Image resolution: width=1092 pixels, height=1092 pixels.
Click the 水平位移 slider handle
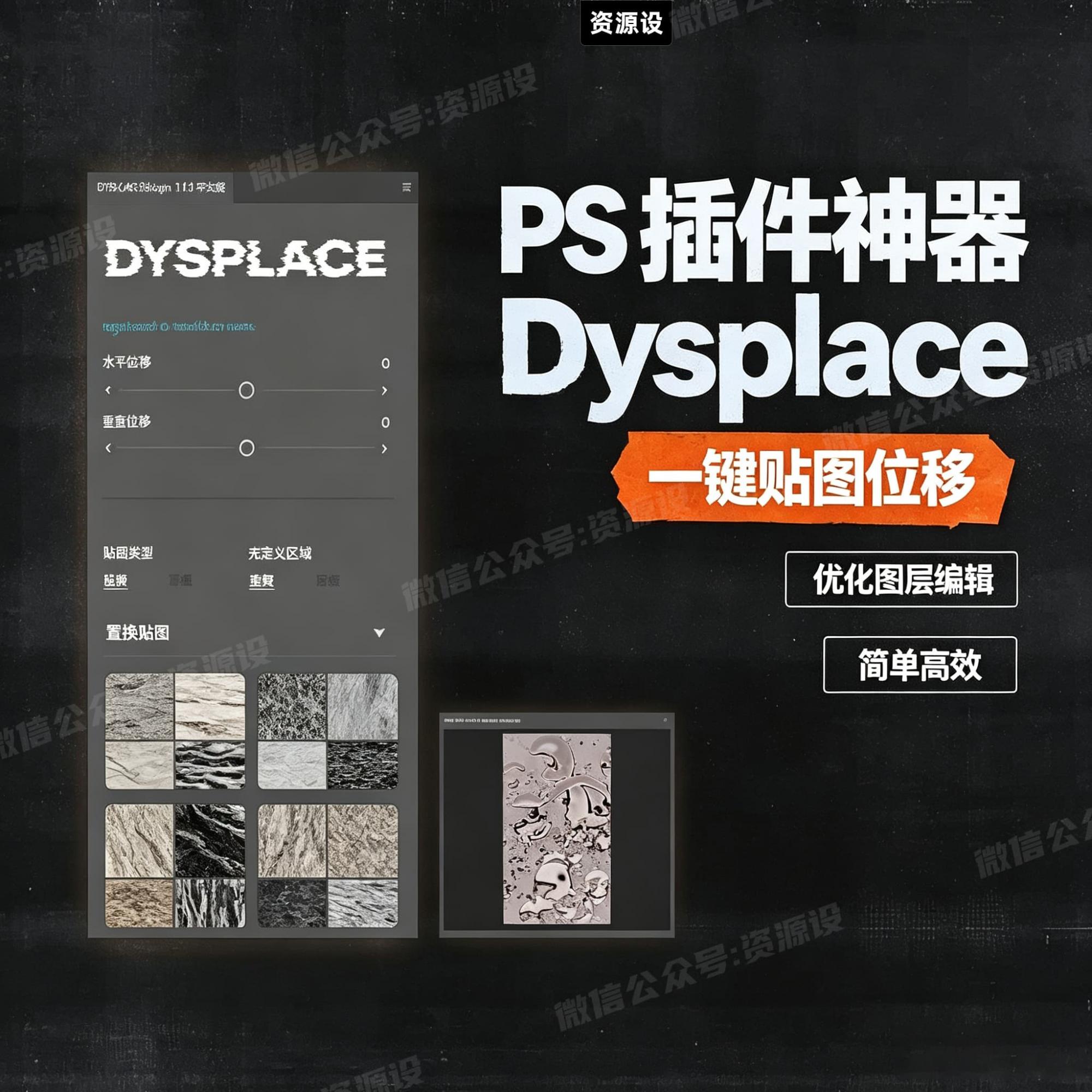(x=246, y=390)
